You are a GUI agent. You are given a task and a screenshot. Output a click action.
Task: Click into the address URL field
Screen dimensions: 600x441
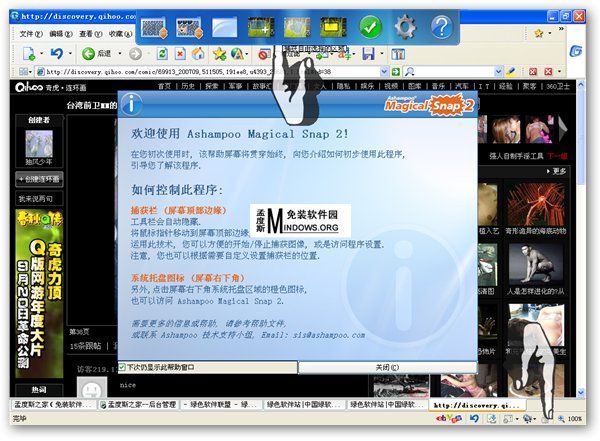[212, 72]
